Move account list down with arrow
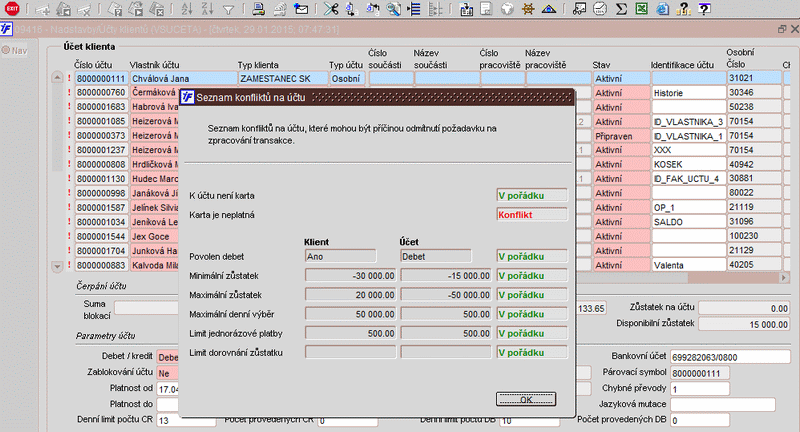 (x=57, y=266)
